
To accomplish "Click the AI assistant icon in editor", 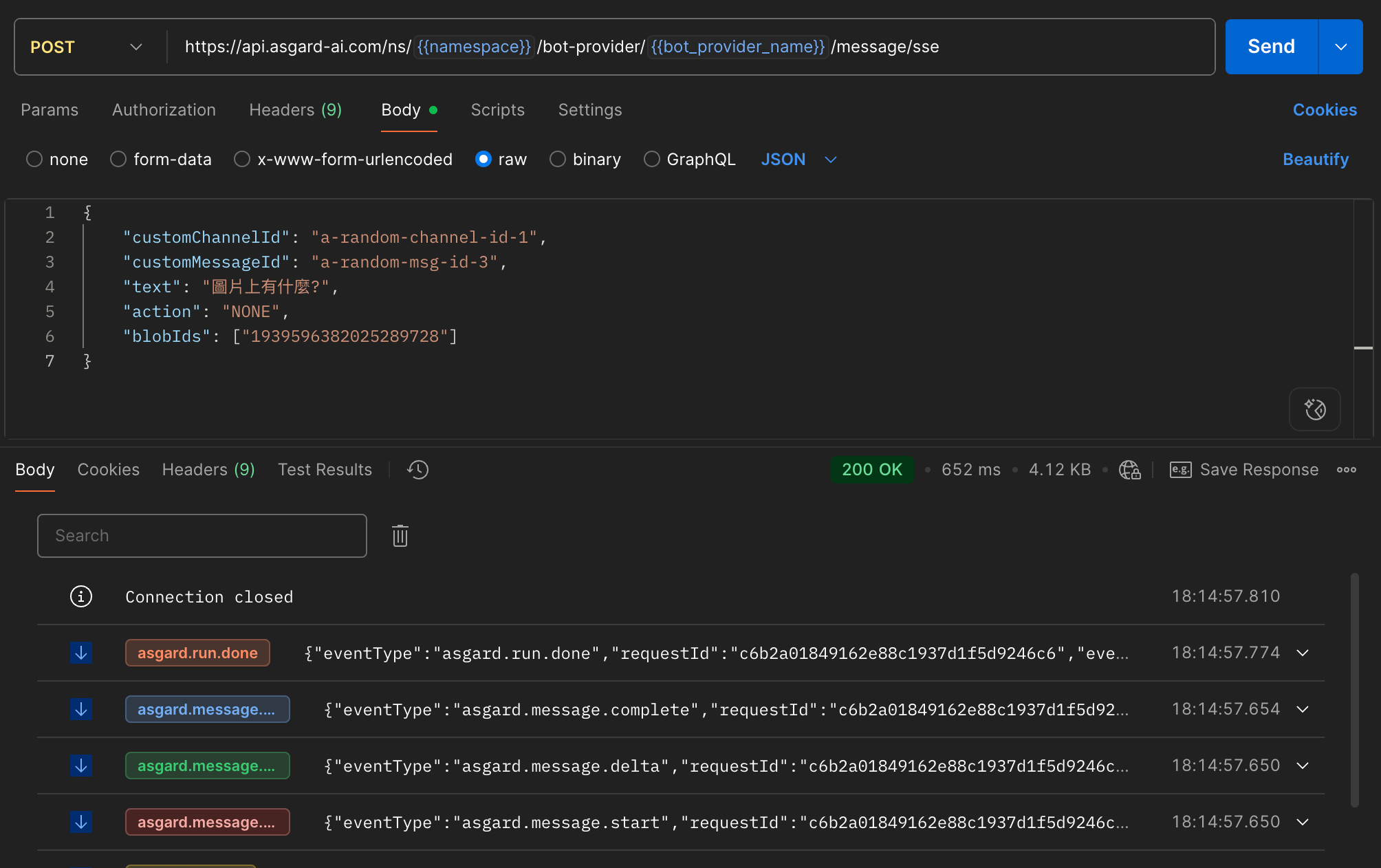I will pos(1314,410).
